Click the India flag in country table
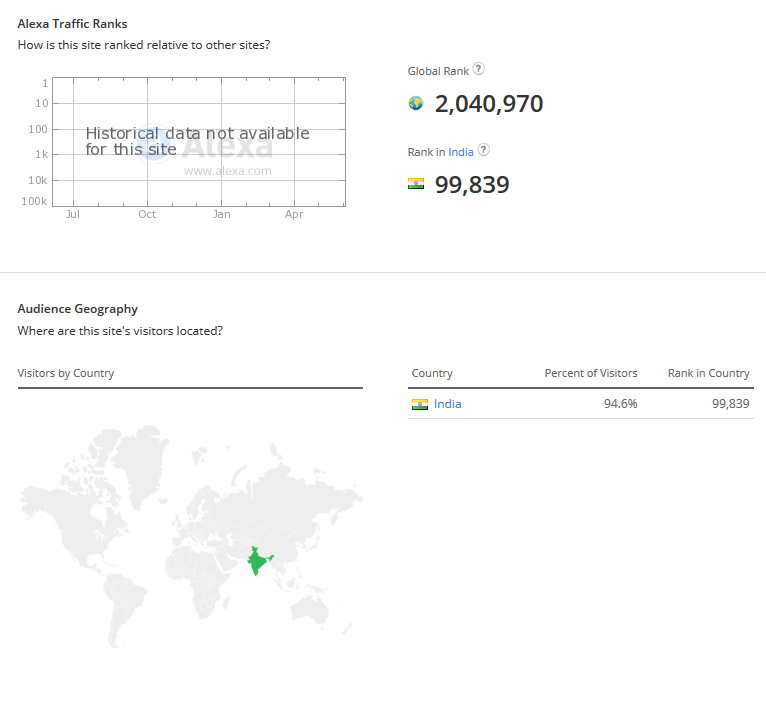The height and width of the screenshot is (710, 766). 420,404
